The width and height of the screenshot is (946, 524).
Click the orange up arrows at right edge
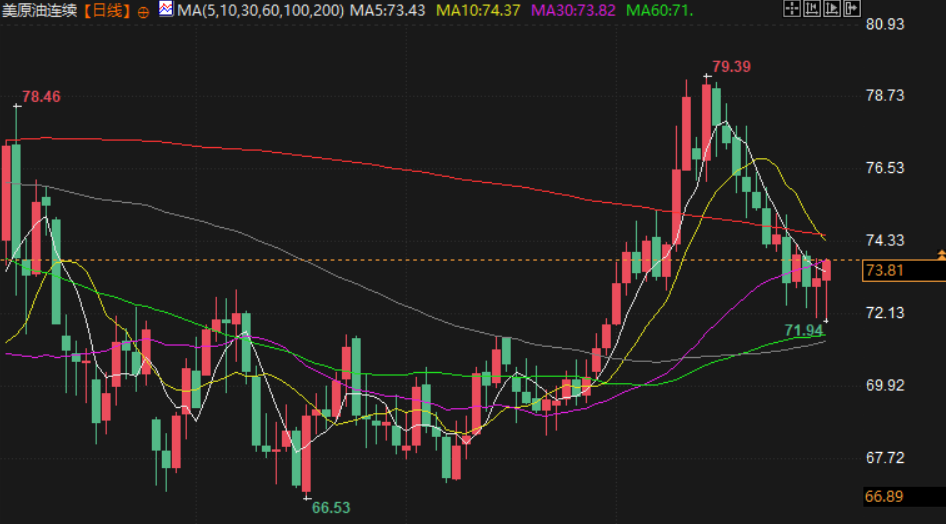[x=941, y=255]
